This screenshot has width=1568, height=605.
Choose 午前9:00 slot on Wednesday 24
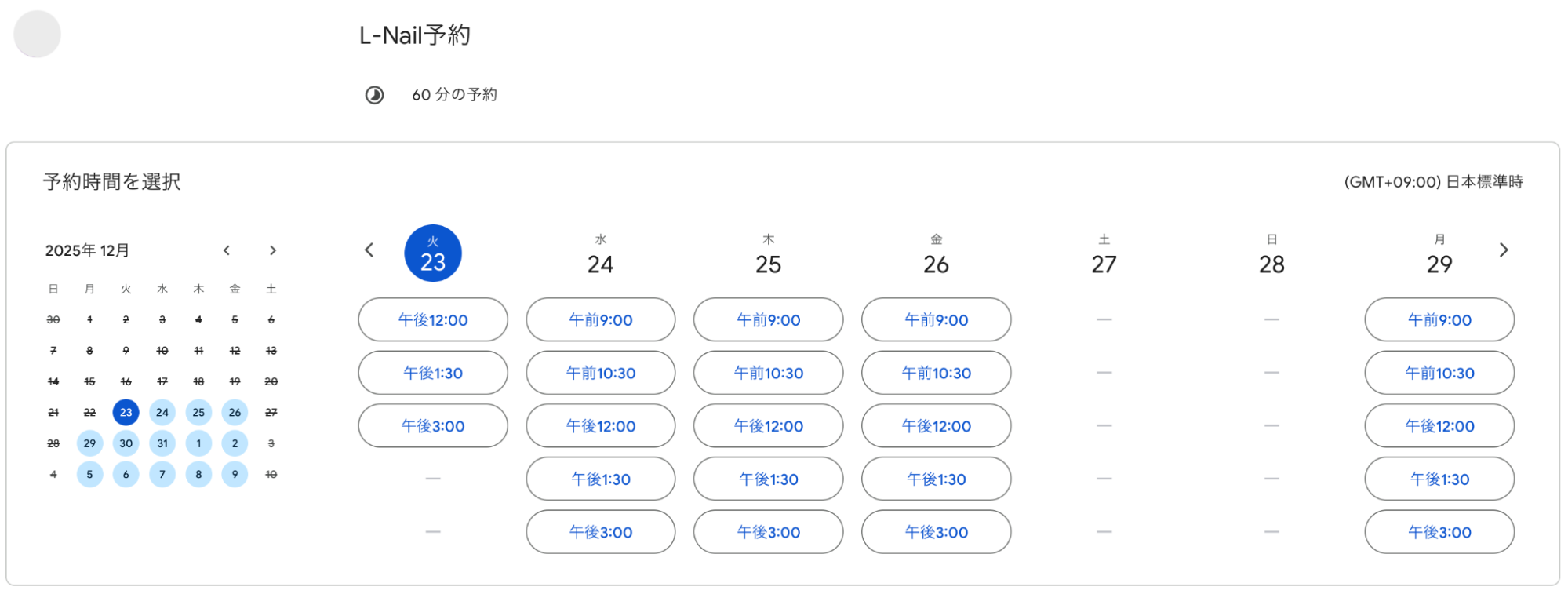[x=601, y=320]
